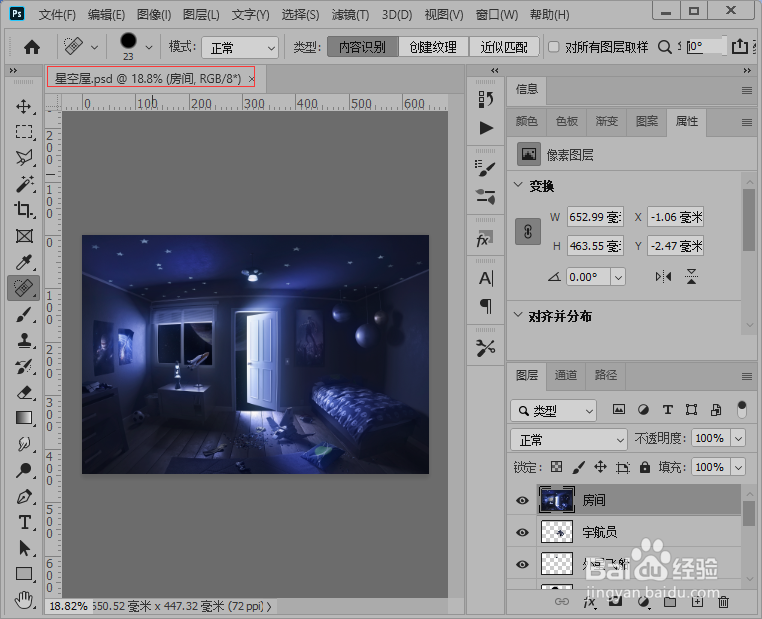
Task: Open the 文件(F) menu
Action: pos(57,15)
